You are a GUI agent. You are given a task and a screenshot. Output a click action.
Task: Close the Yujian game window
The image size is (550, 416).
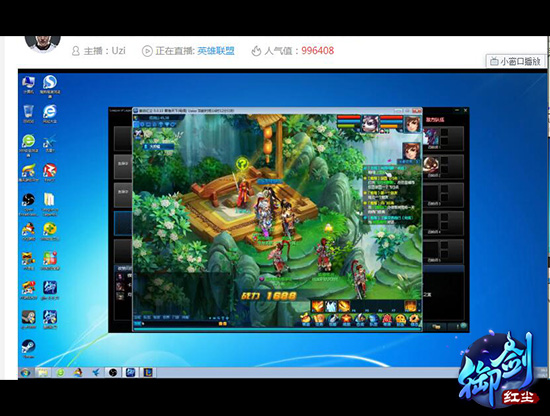pos(417,111)
